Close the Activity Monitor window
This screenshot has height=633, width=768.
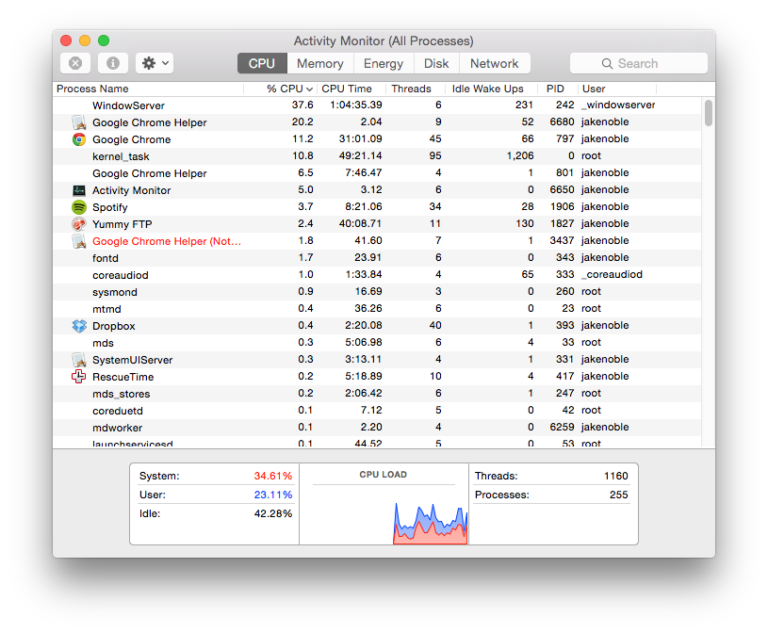[x=66, y=41]
